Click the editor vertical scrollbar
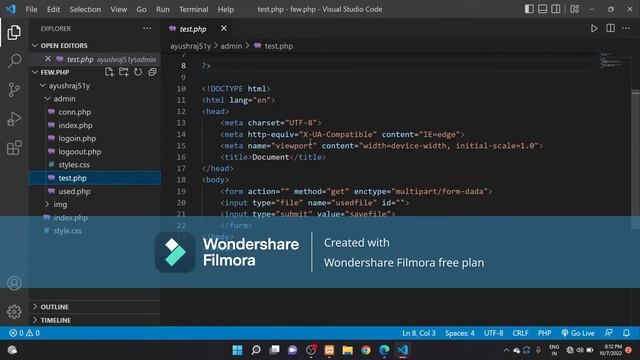This screenshot has width=640, height=360. coord(636,159)
